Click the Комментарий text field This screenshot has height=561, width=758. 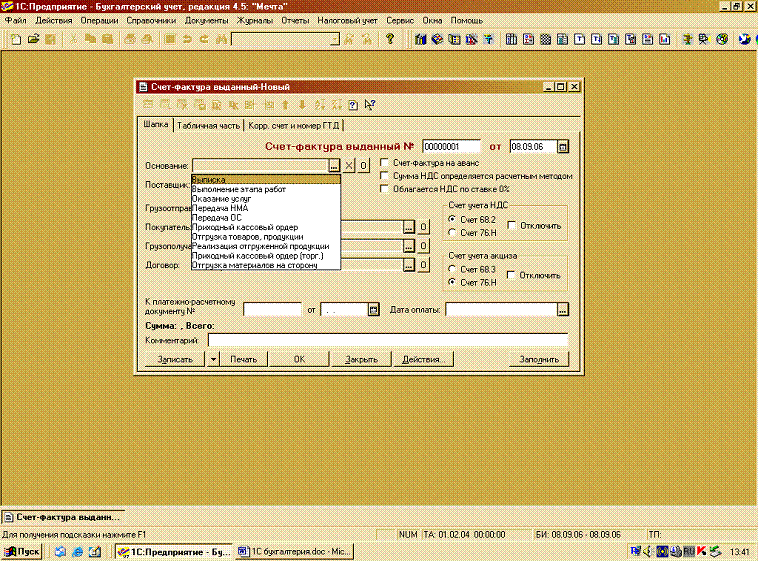(x=387, y=340)
